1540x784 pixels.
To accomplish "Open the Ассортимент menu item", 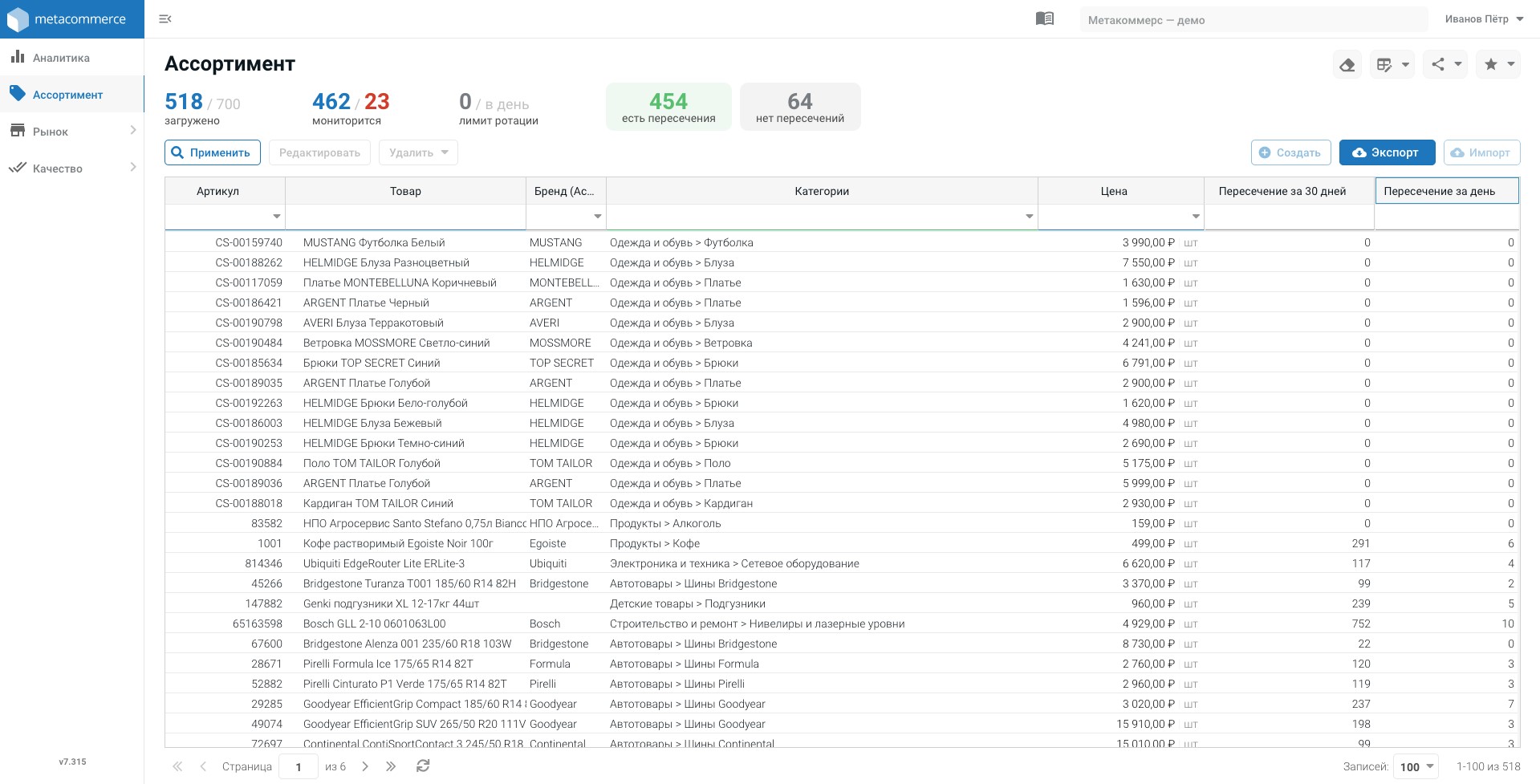I will pyautogui.click(x=71, y=95).
